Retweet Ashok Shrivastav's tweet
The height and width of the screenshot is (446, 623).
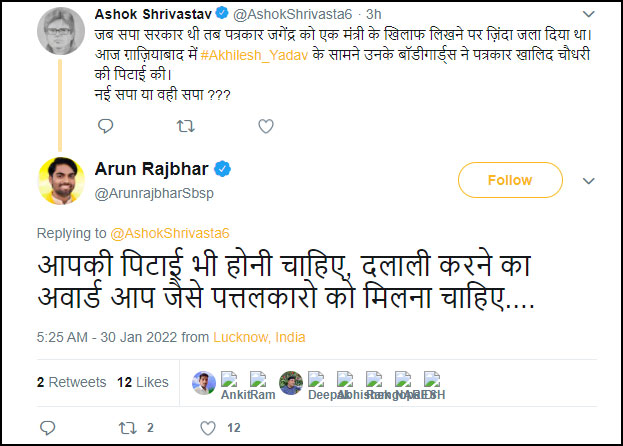pyautogui.click(x=185, y=126)
